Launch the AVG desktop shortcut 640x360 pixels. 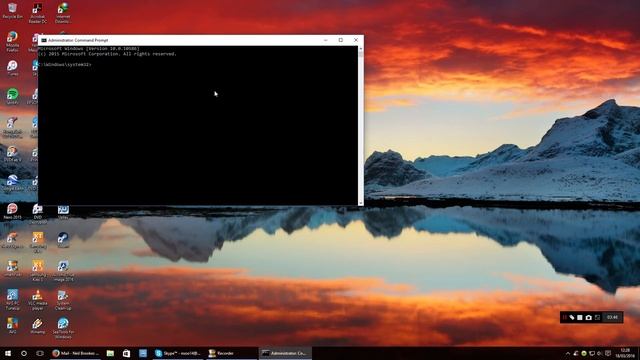click(x=12, y=327)
